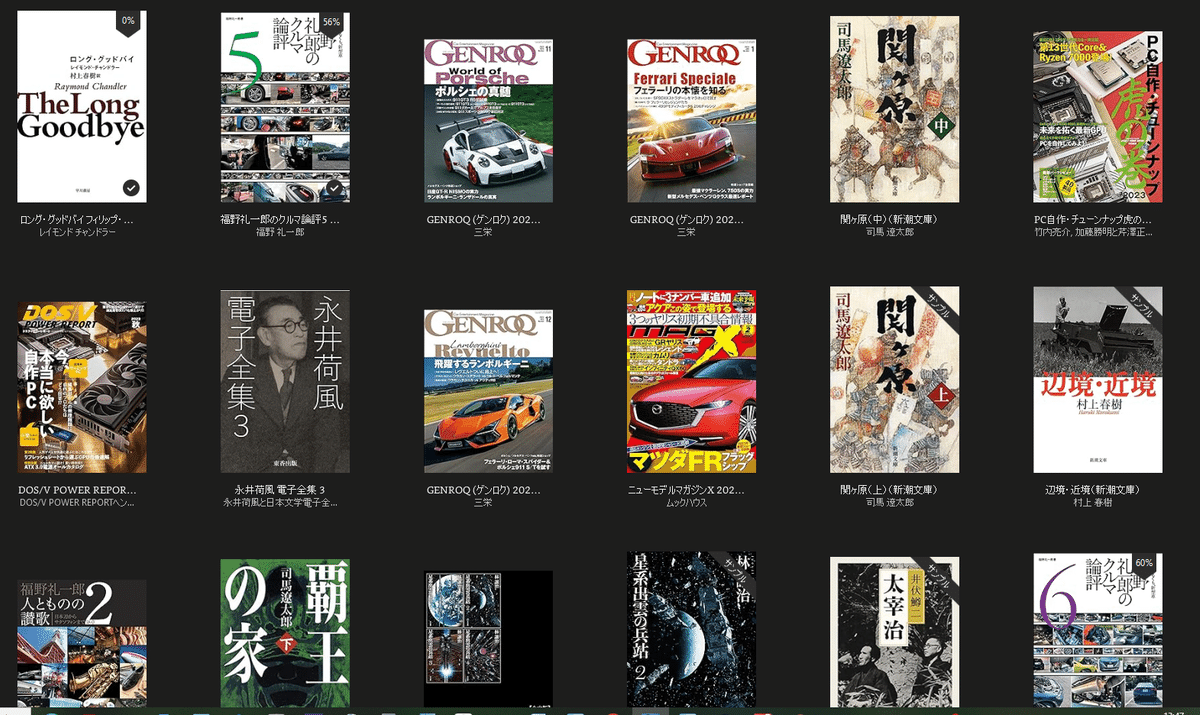The width and height of the screenshot is (1200, 715).
Task: Open ニューモデルマガジンX Mazda cover
Action: (x=691, y=382)
